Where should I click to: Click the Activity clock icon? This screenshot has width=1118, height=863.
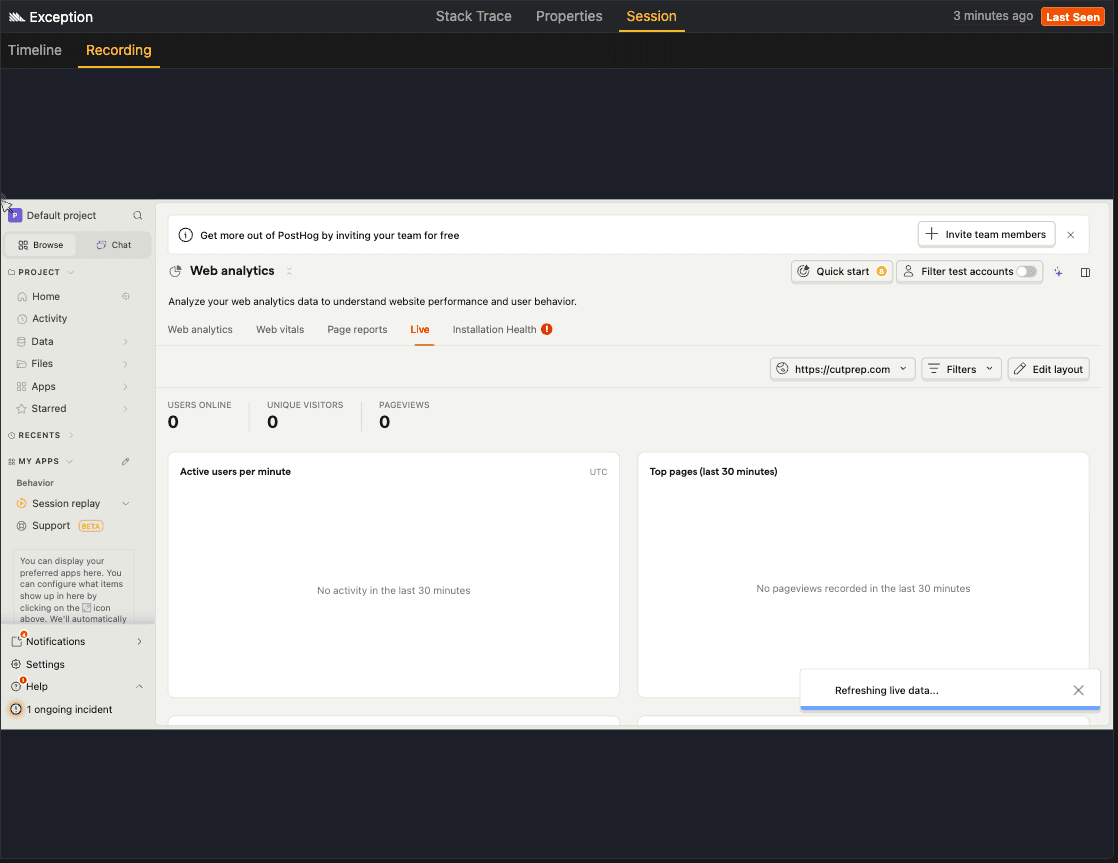22,319
